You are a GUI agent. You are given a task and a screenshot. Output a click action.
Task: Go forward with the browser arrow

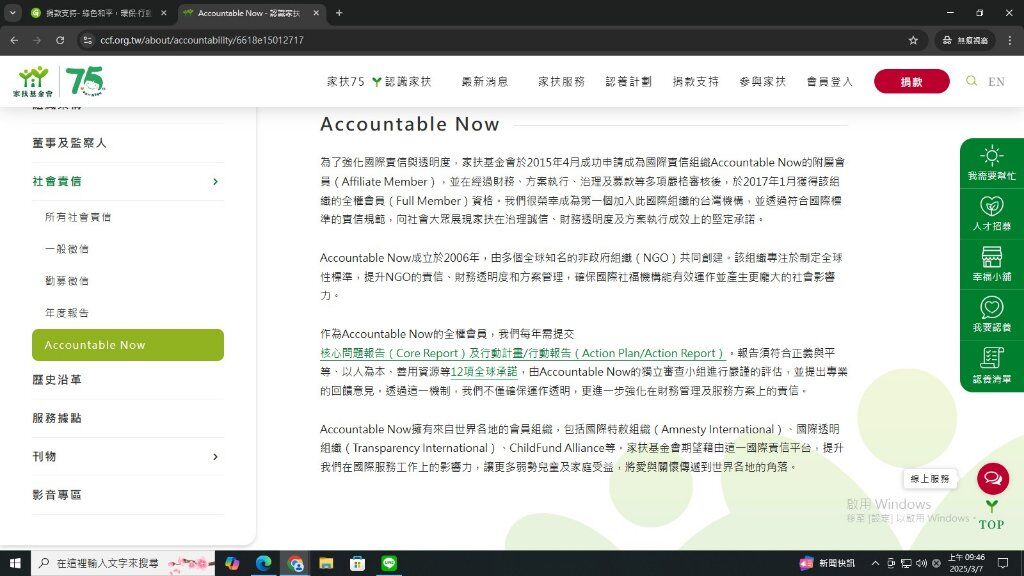(x=37, y=40)
